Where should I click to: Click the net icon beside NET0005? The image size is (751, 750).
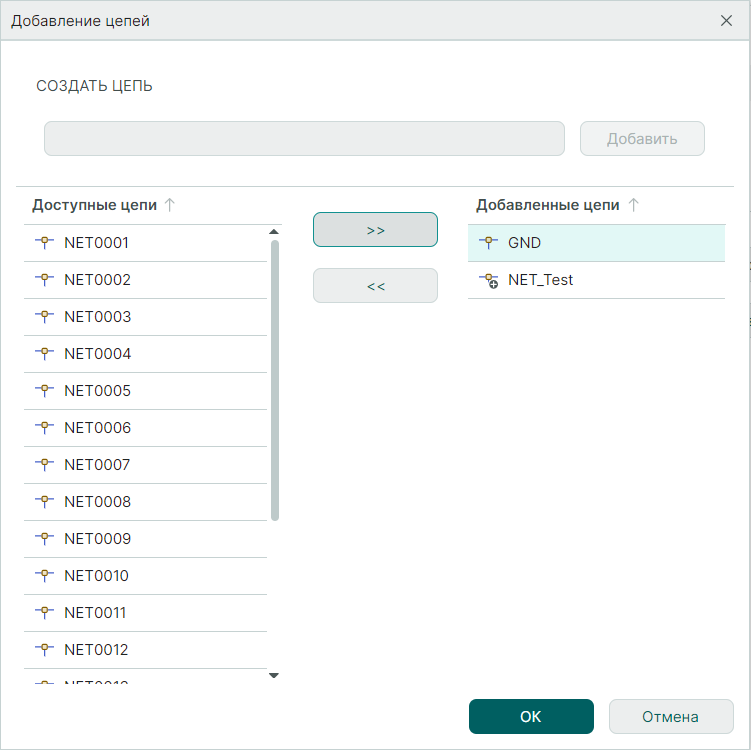(43, 390)
